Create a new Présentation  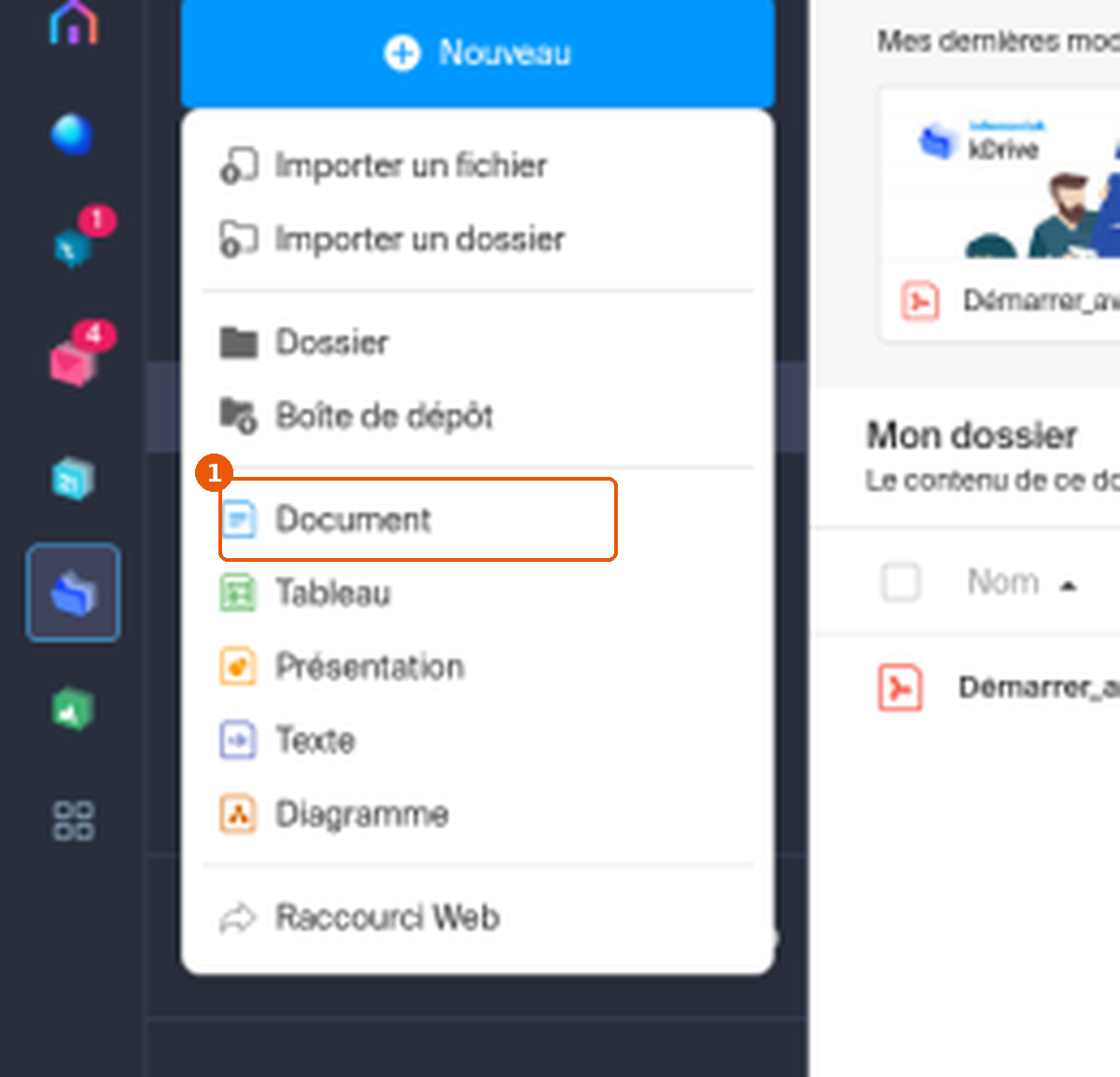(478, 666)
